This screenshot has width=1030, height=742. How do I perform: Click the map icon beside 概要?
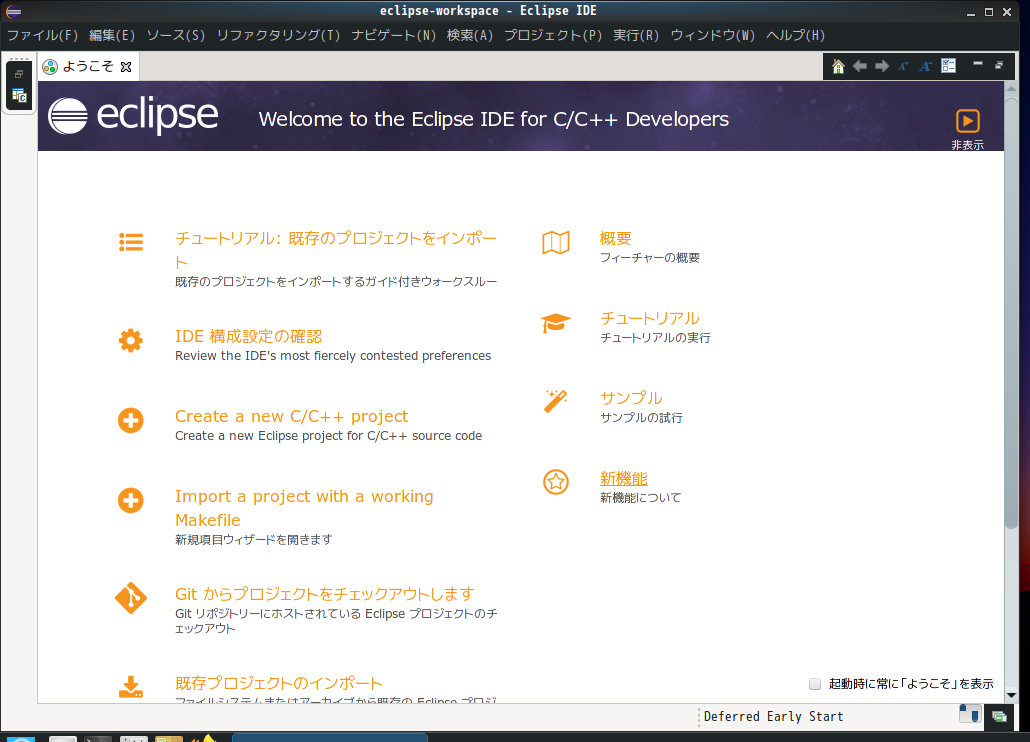click(x=556, y=242)
